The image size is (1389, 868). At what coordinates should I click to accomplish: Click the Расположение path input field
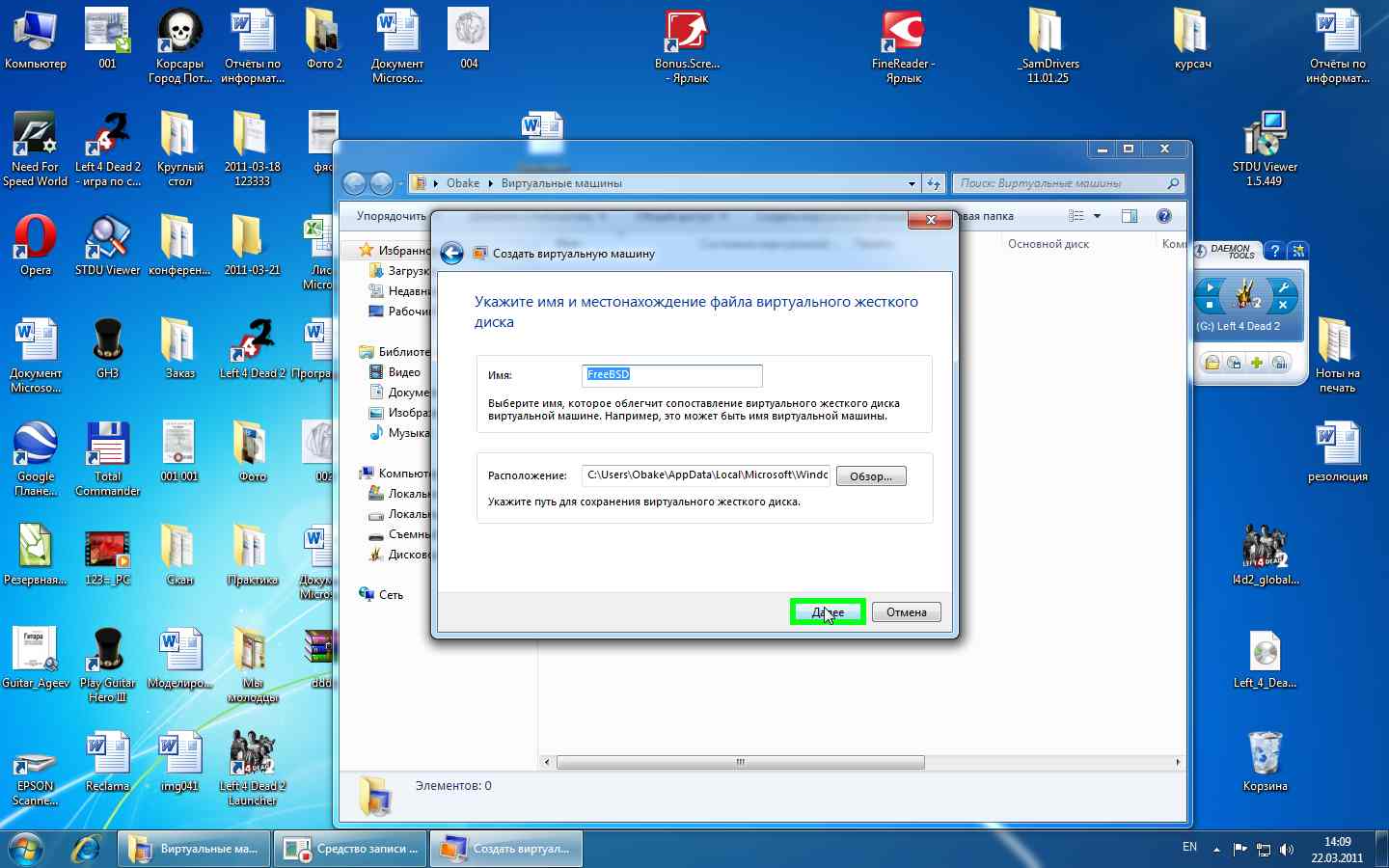(x=706, y=475)
